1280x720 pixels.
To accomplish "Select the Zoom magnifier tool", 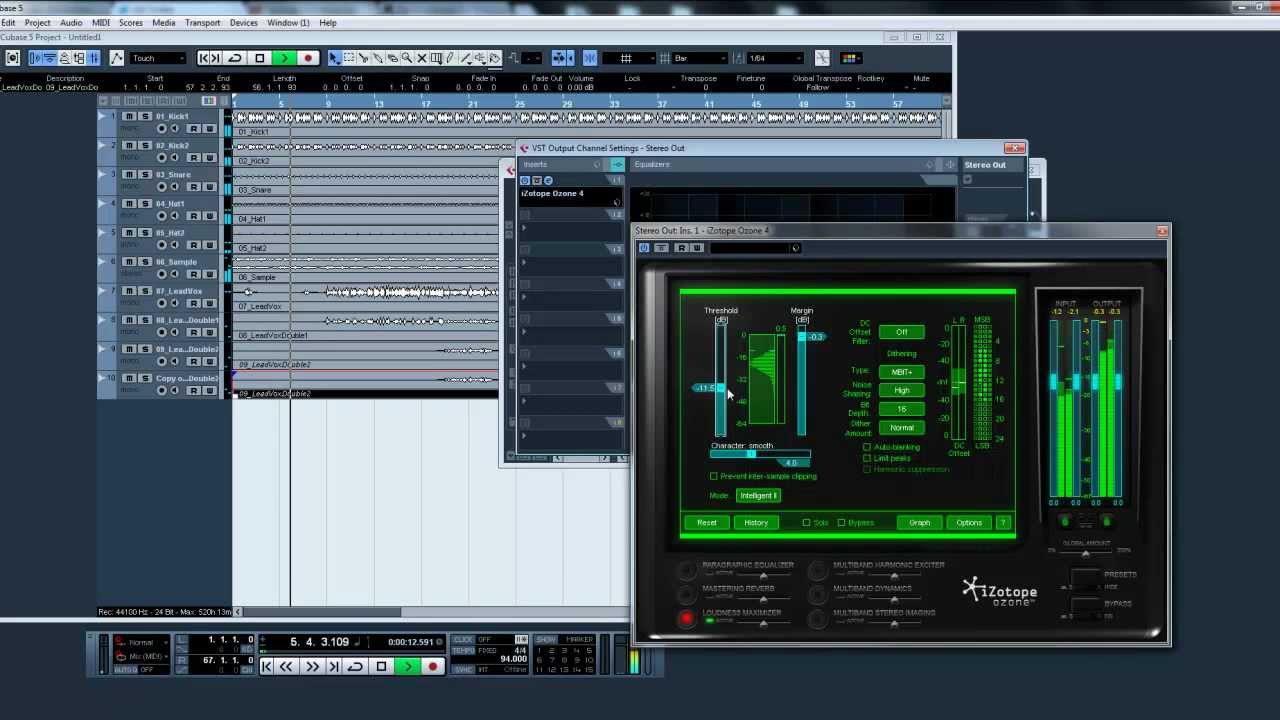I will (407, 58).
